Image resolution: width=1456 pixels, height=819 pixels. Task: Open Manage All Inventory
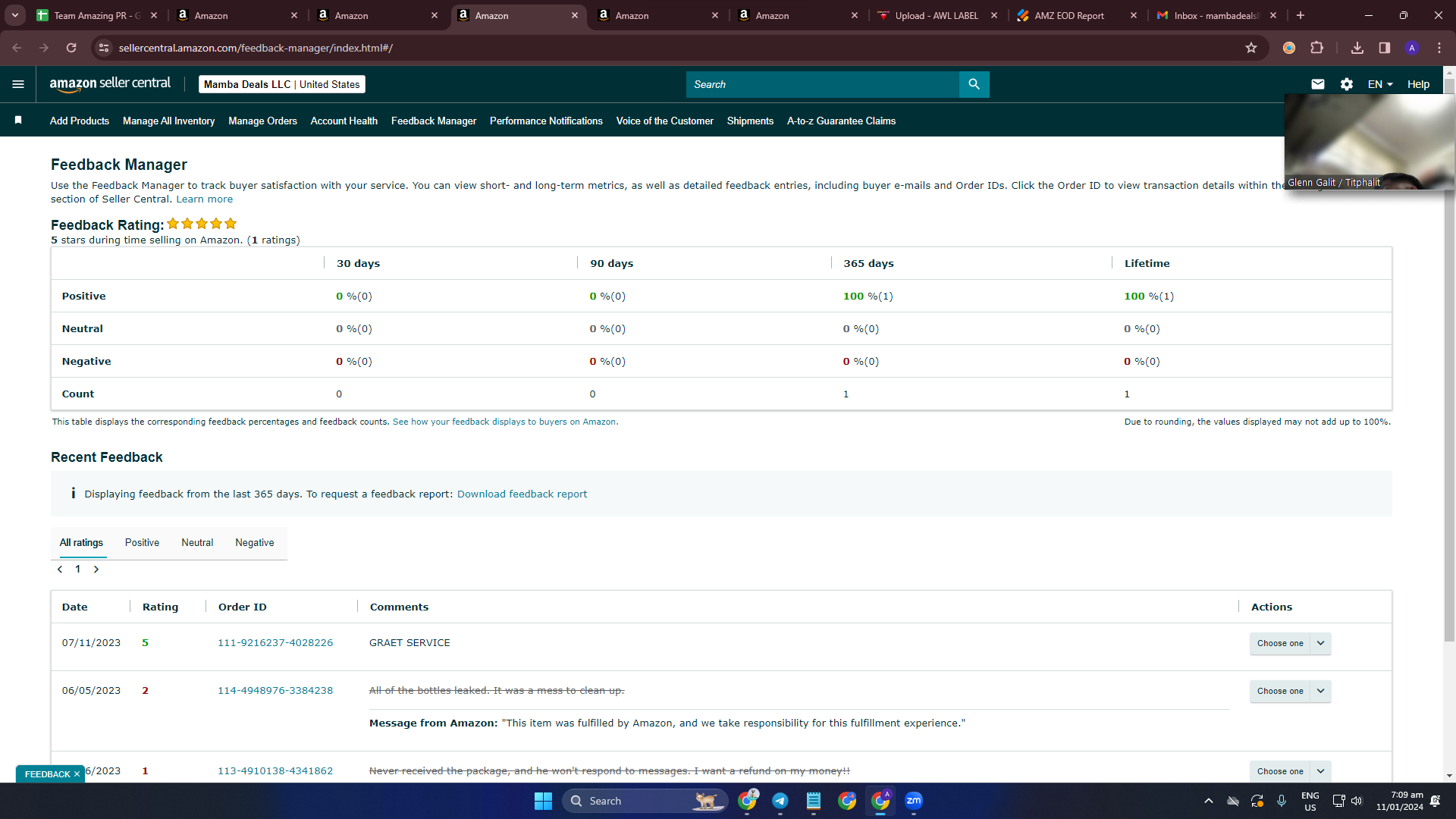[x=168, y=121]
